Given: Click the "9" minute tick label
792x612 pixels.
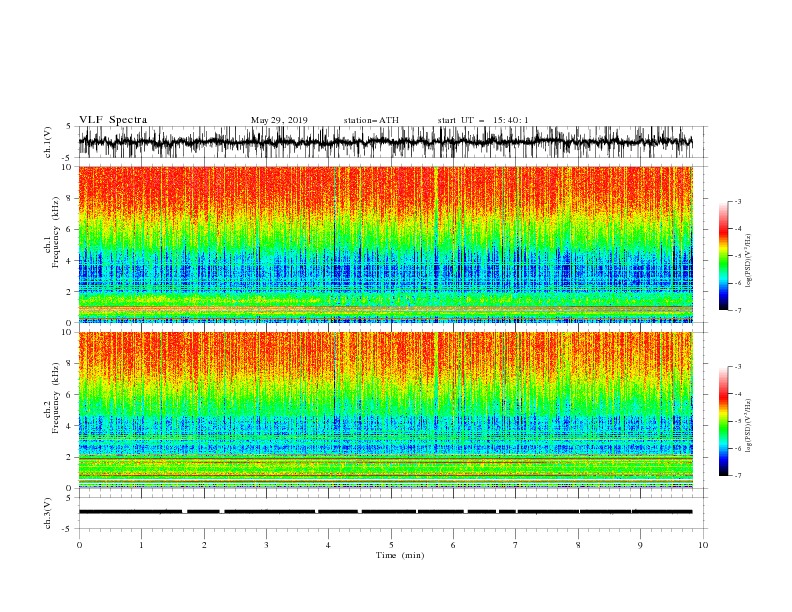Looking at the screenshot, I should 640,545.
